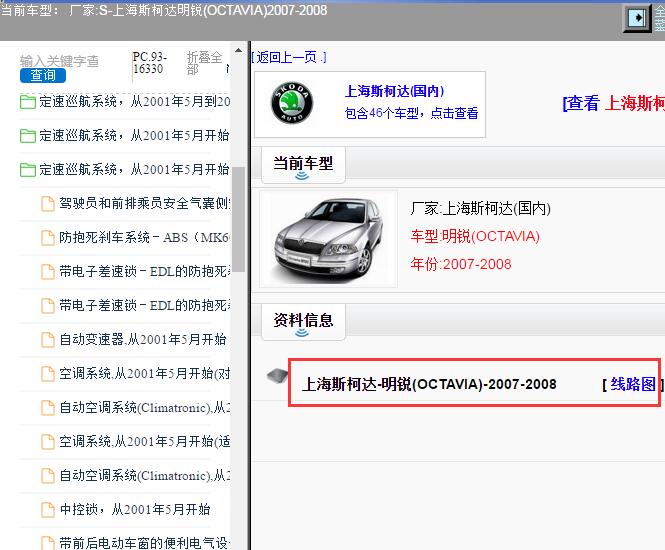This screenshot has height=550, width=665.
Task: Click folder icon of the 从2001年5月到20 cruise control row
Action: pyautogui.click(x=28, y=102)
